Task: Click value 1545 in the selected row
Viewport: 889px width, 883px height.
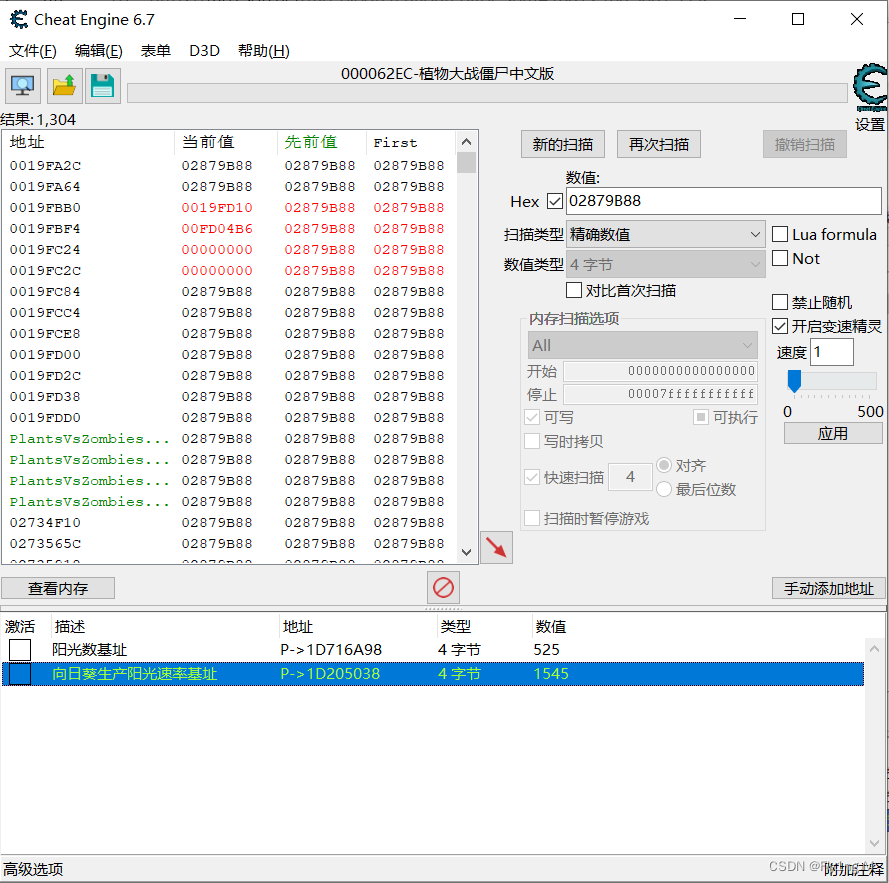Action: pyautogui.click(x=551, y=674)
